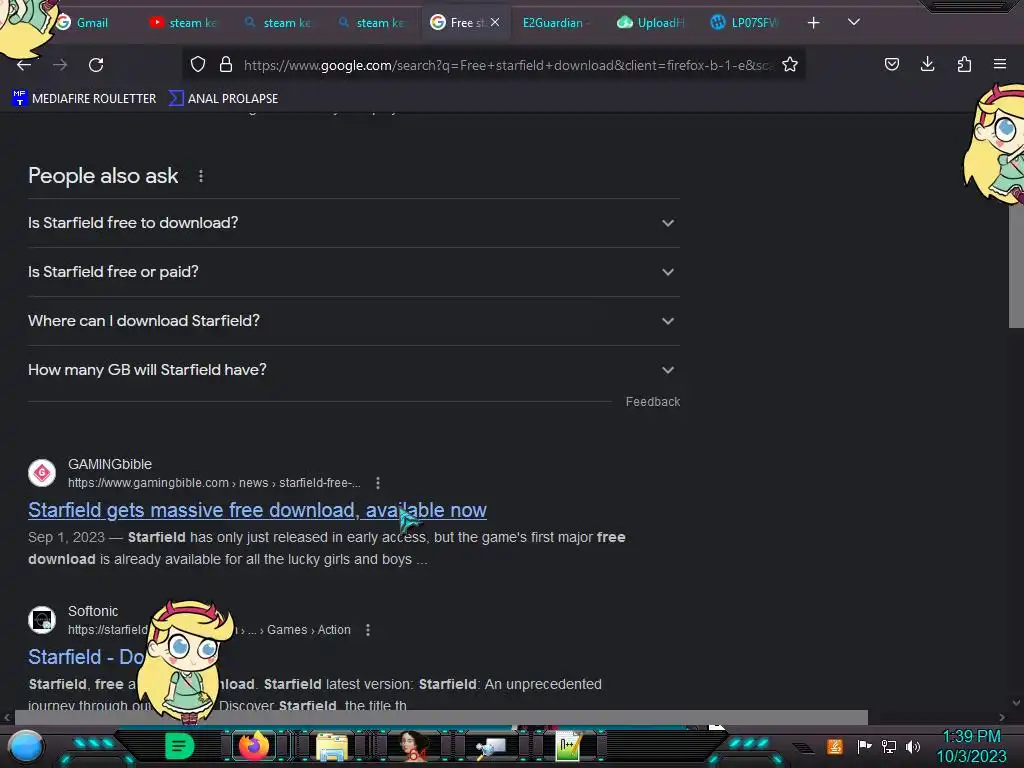Image resolution: width=1024 pixels, height=768 pixels.
Task: Click the GAMINGbible site favicon
Action: [x=42, y=472]
